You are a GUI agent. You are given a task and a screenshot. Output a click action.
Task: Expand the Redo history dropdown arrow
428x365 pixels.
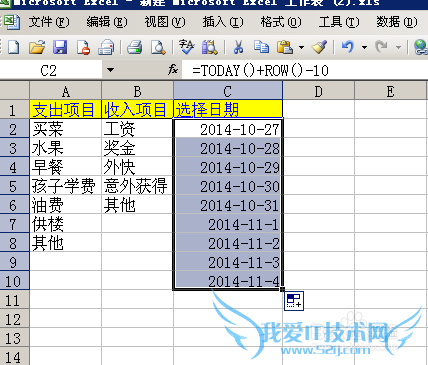(398, 47)
